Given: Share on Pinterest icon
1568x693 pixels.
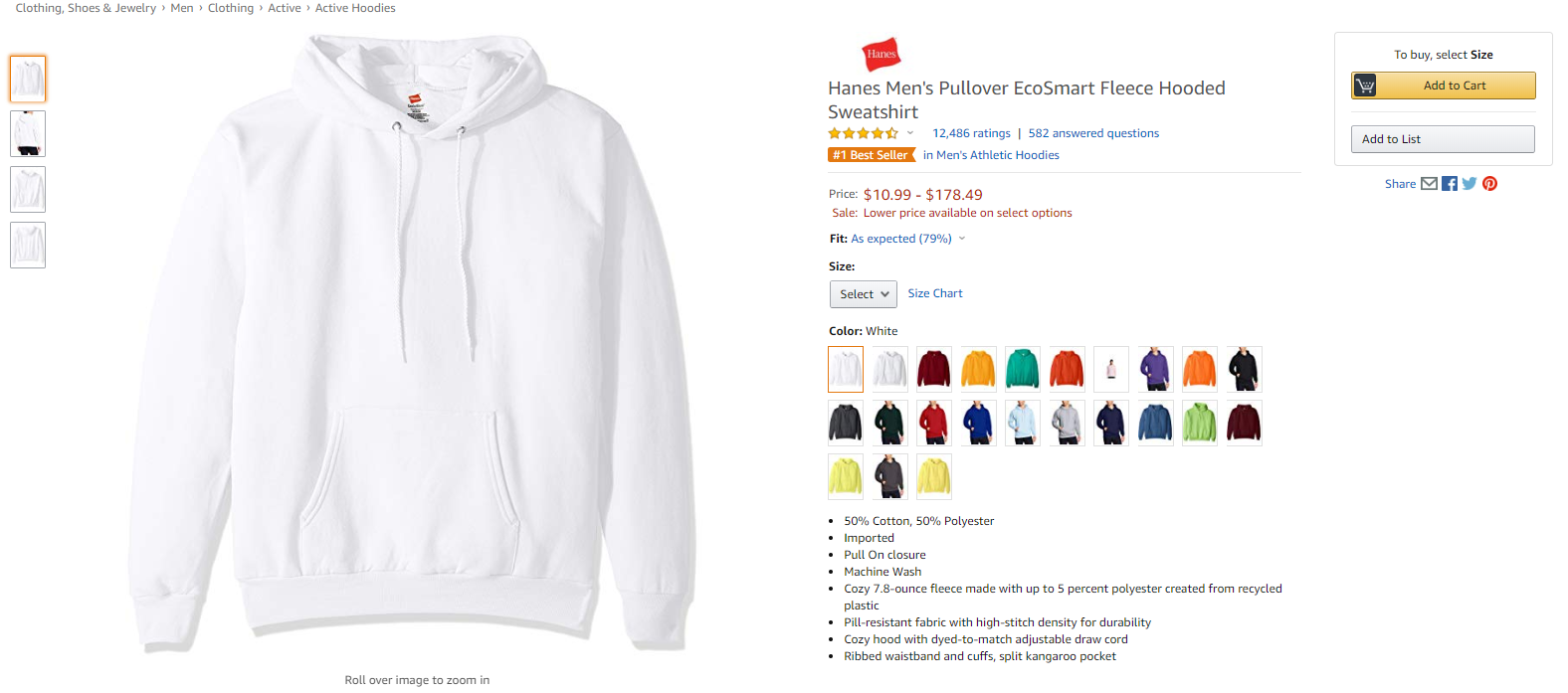Looking at the screenshot, I should click(x=1490, y=184).
